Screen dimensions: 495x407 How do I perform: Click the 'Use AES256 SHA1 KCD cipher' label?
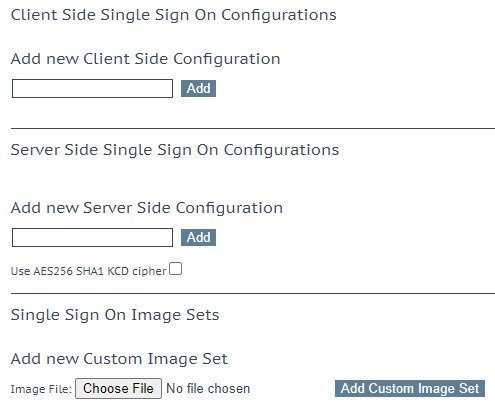88,271
